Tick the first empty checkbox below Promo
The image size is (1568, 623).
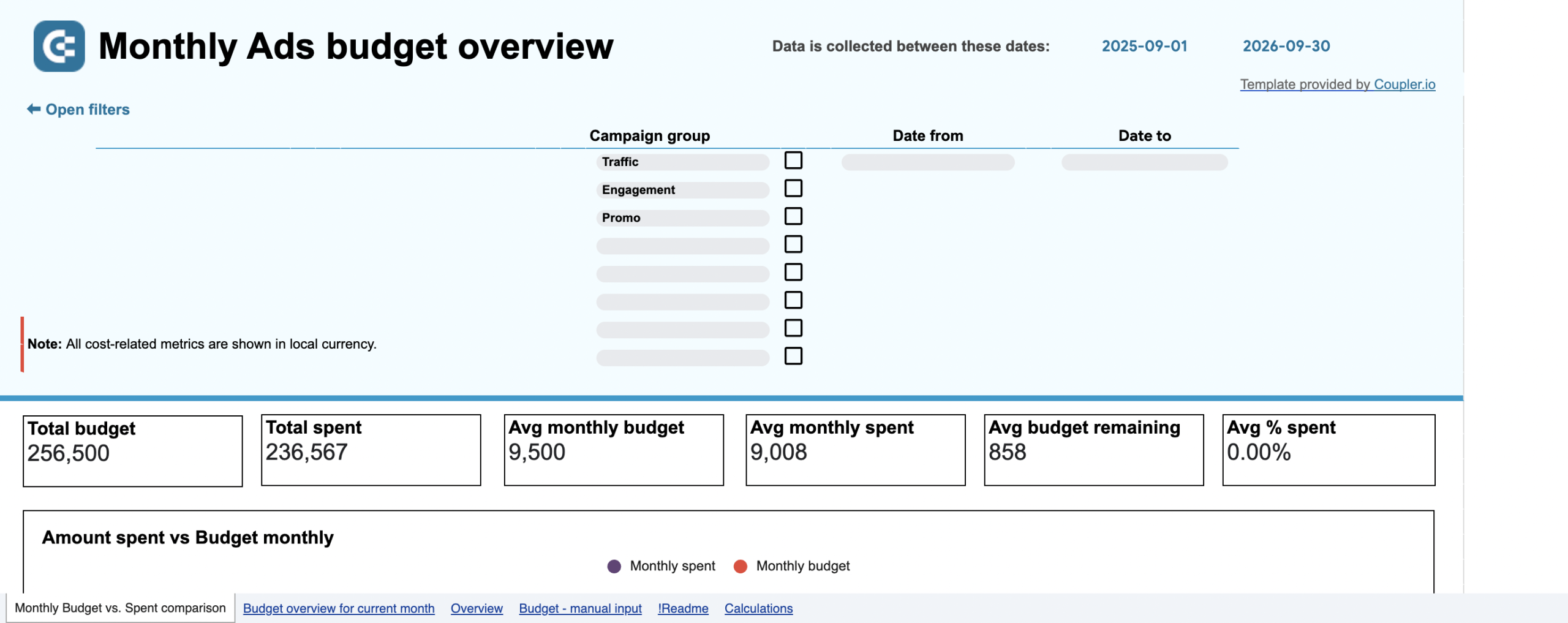click(x=793, y=244)
